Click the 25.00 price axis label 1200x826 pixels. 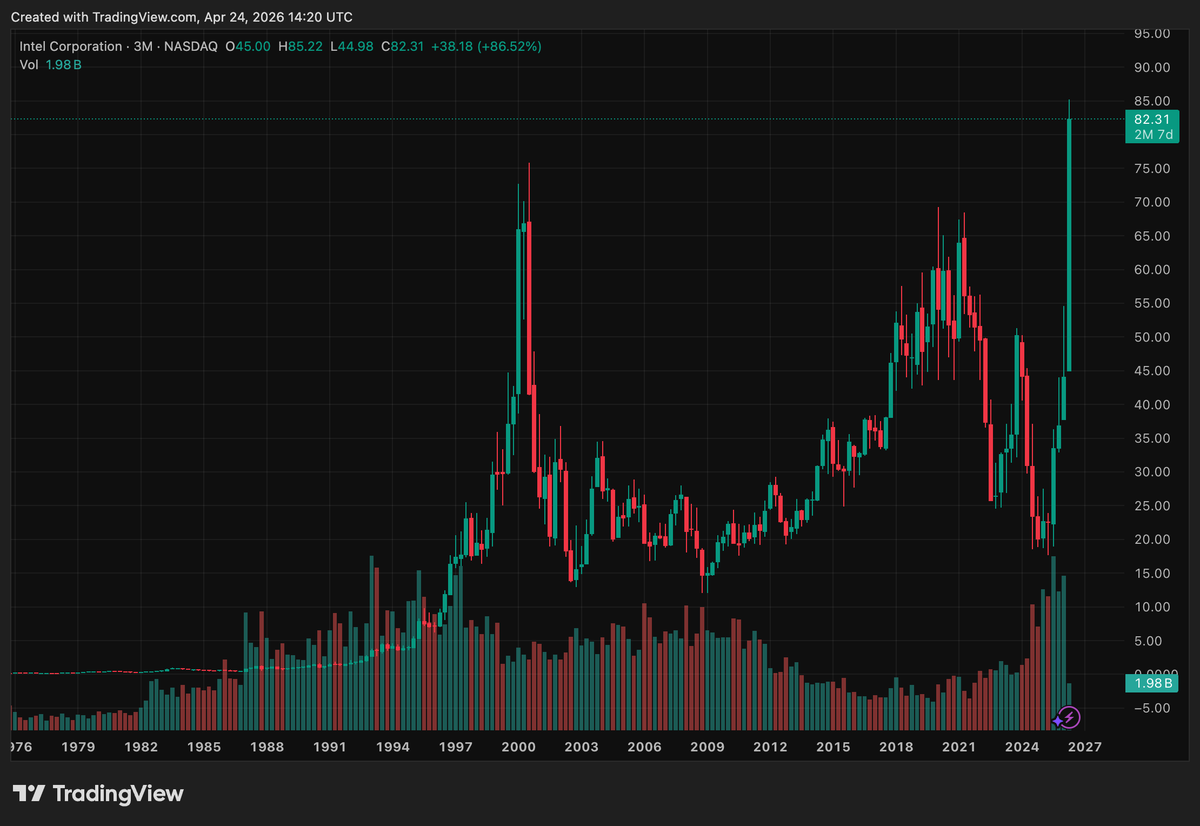pos(1152,506)
